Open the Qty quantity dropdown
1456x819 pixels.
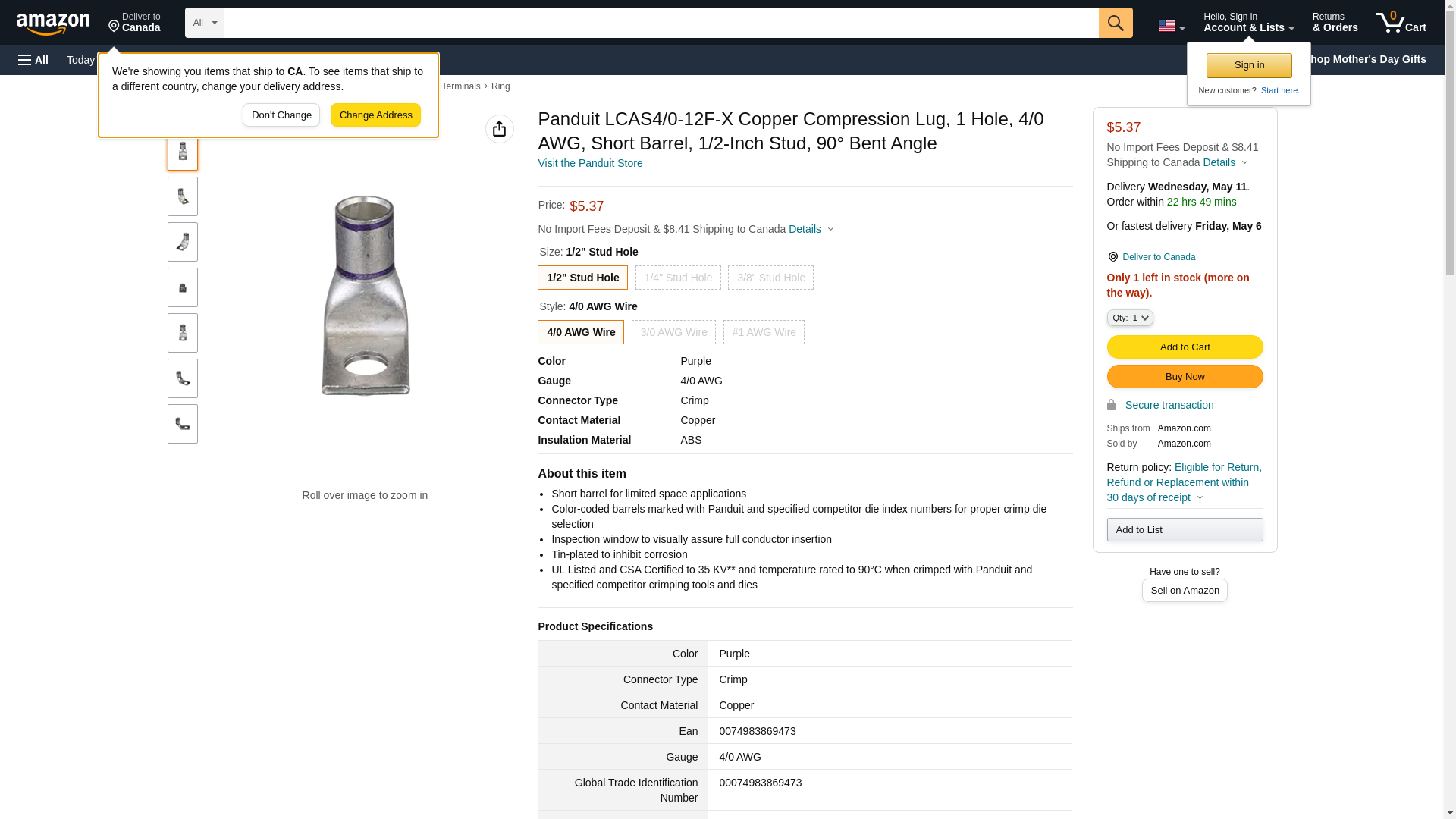pyautogui.click(x=1129, y=318)
